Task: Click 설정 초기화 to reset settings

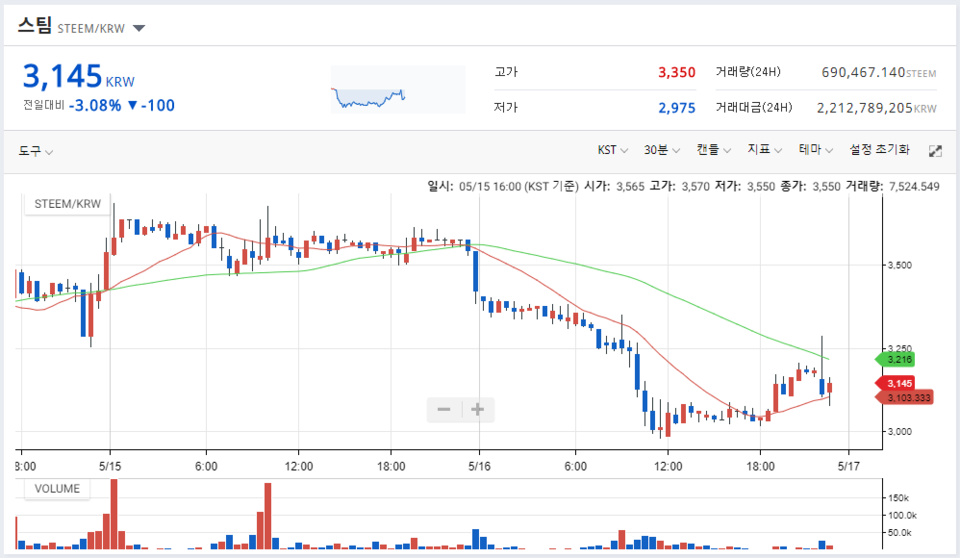Action: [x=879, y=149]
